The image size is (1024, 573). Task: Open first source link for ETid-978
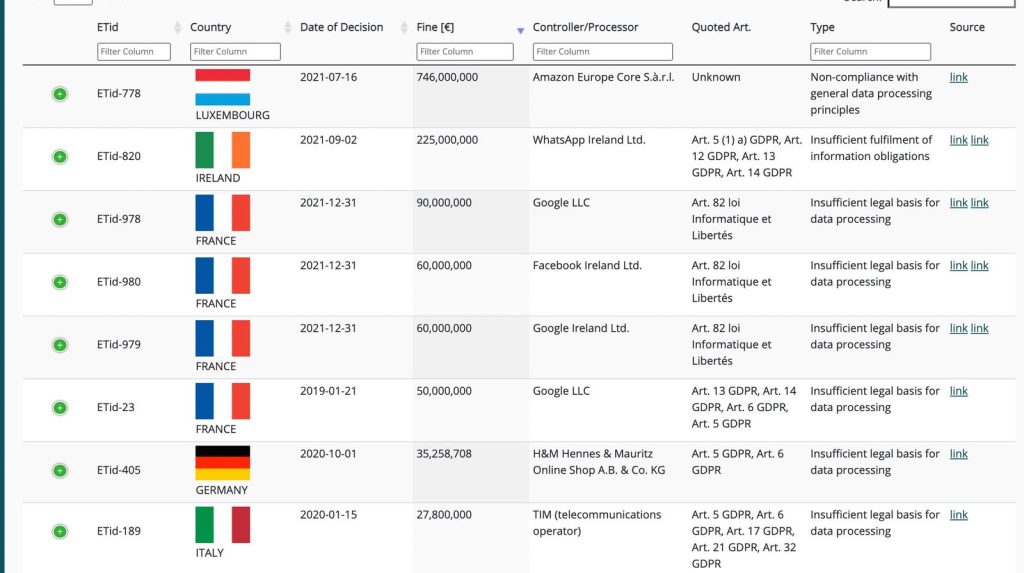pyautogui.click(x=959, y=203)
